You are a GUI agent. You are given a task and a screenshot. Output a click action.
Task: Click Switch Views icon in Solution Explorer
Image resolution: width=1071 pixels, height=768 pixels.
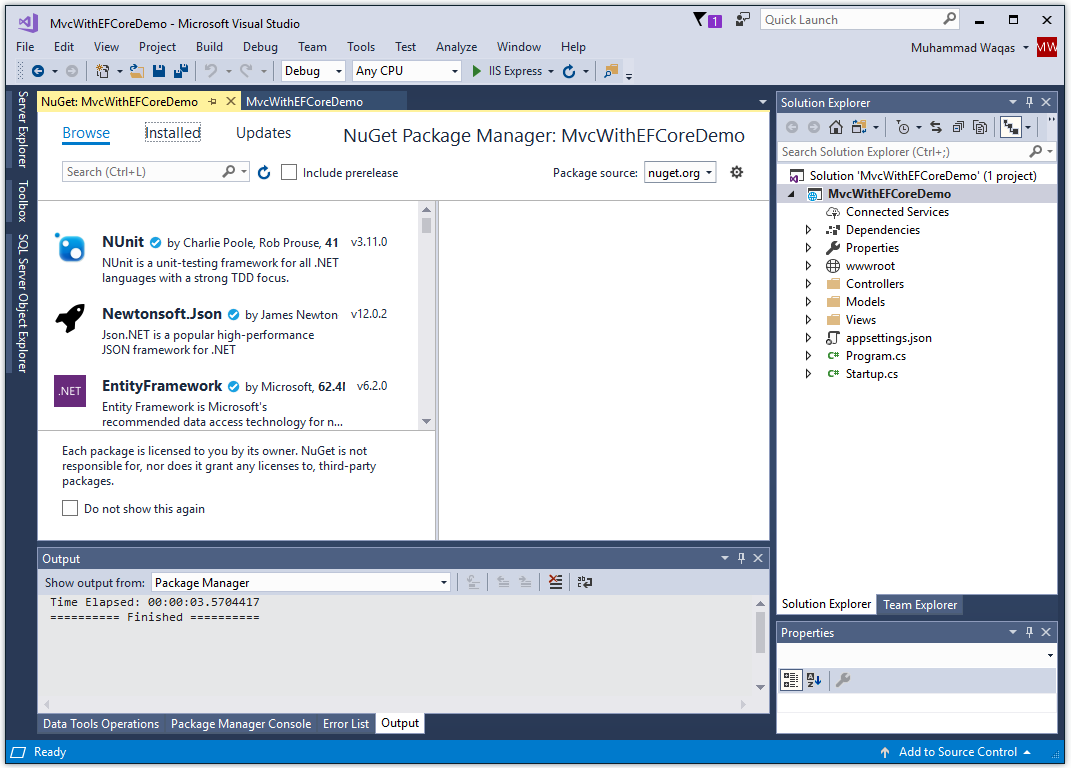859,127
